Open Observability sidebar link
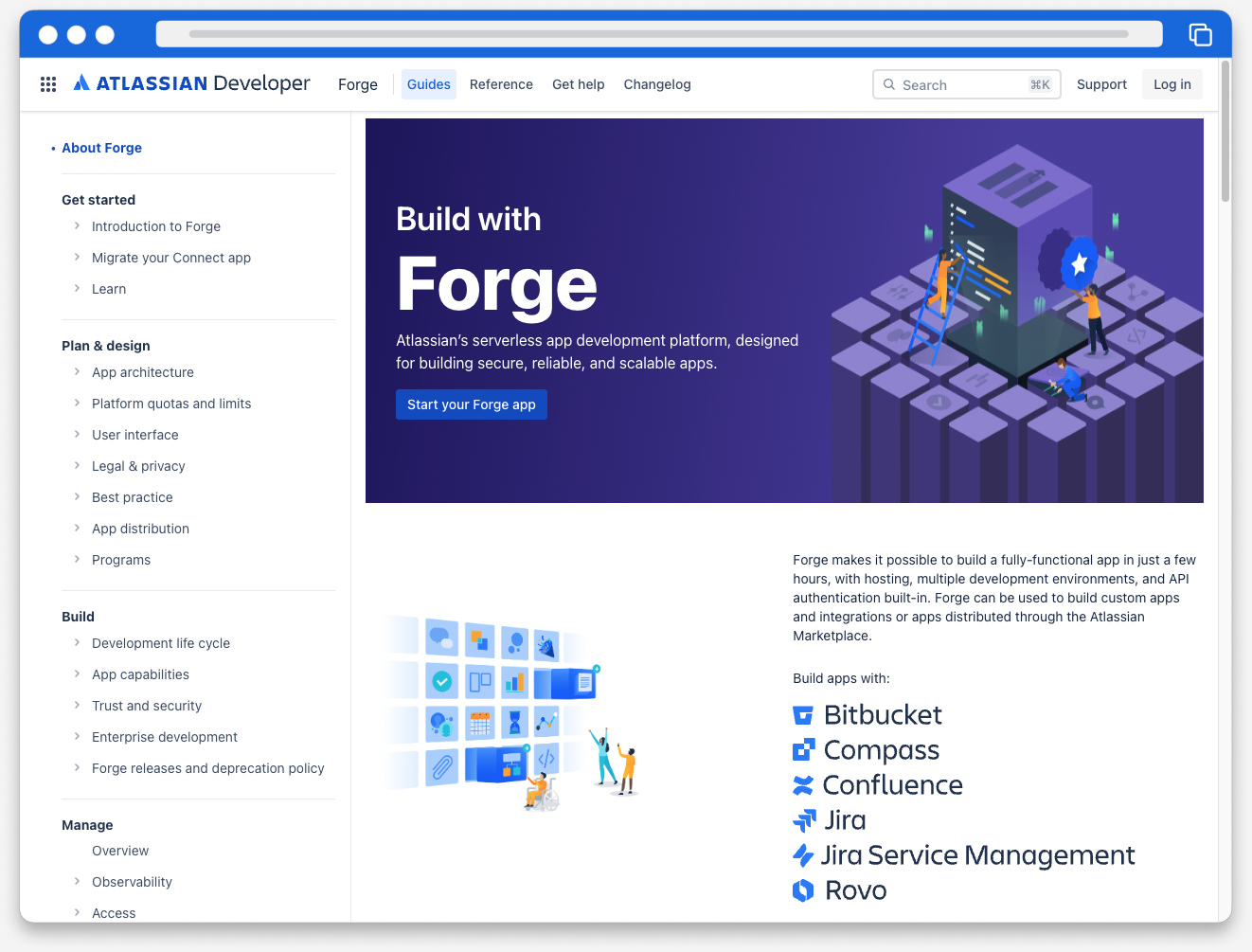Screen dimensions: 1252x952 [132, 882]
